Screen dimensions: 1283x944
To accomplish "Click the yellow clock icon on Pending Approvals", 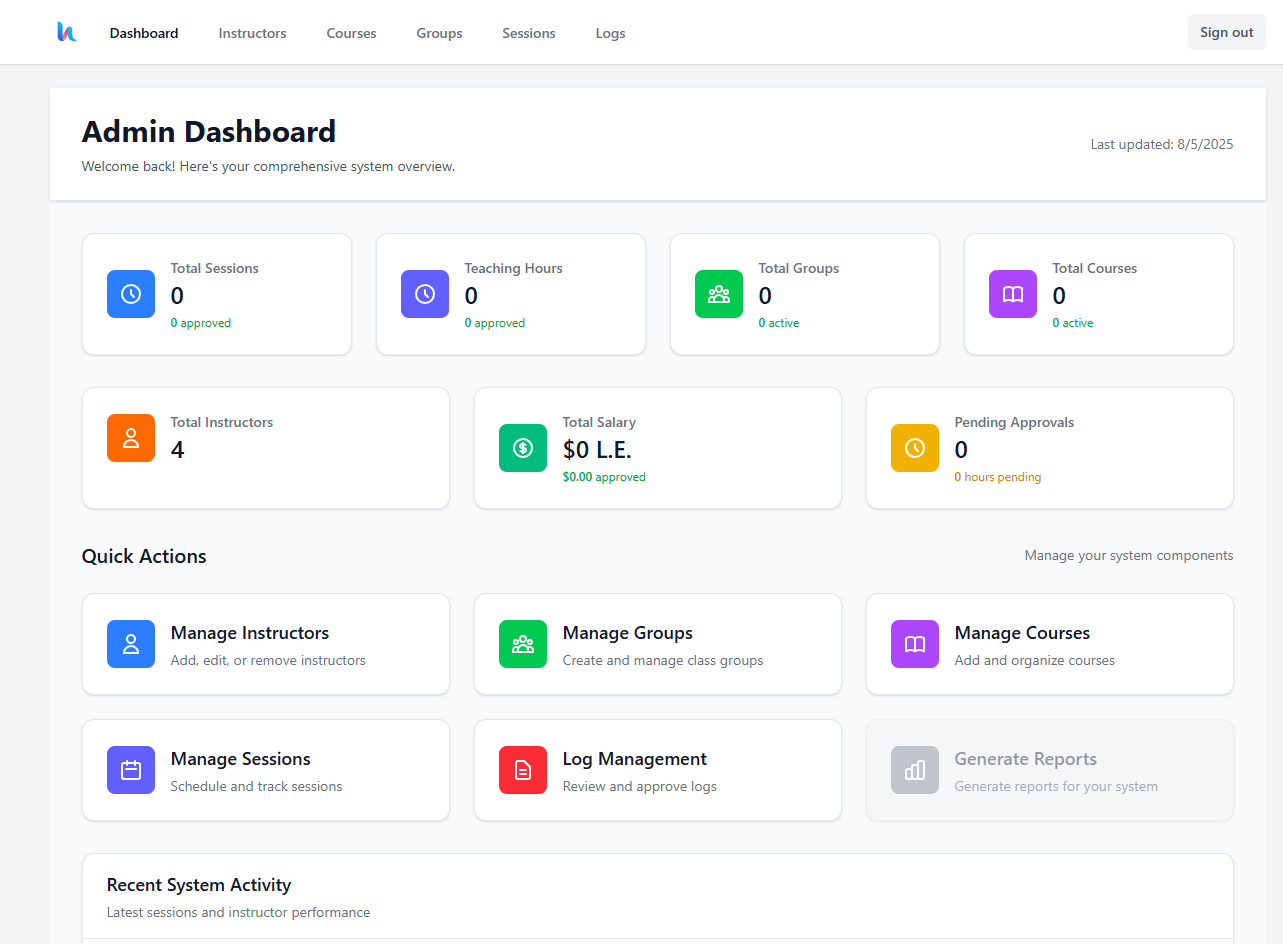I will pyautogui.click(x=915, y=448).
